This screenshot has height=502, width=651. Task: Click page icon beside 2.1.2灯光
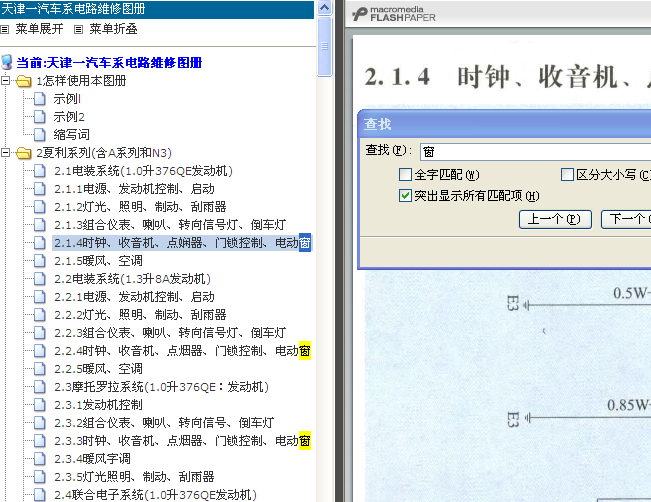coord(40,206)
